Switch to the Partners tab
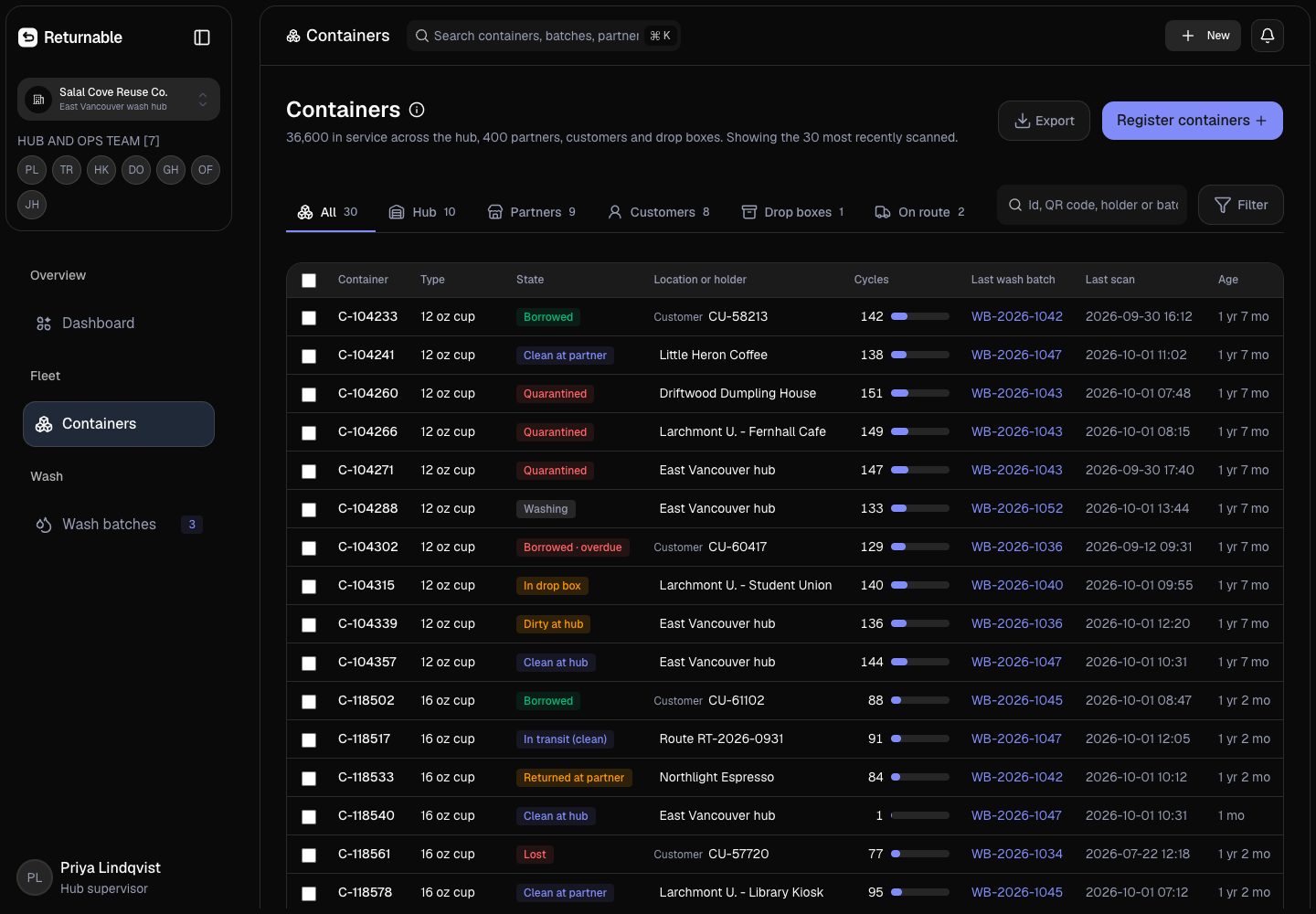The height and width of the screenshot is (914, 1316). pyautogui.click(x=532, y=212)
